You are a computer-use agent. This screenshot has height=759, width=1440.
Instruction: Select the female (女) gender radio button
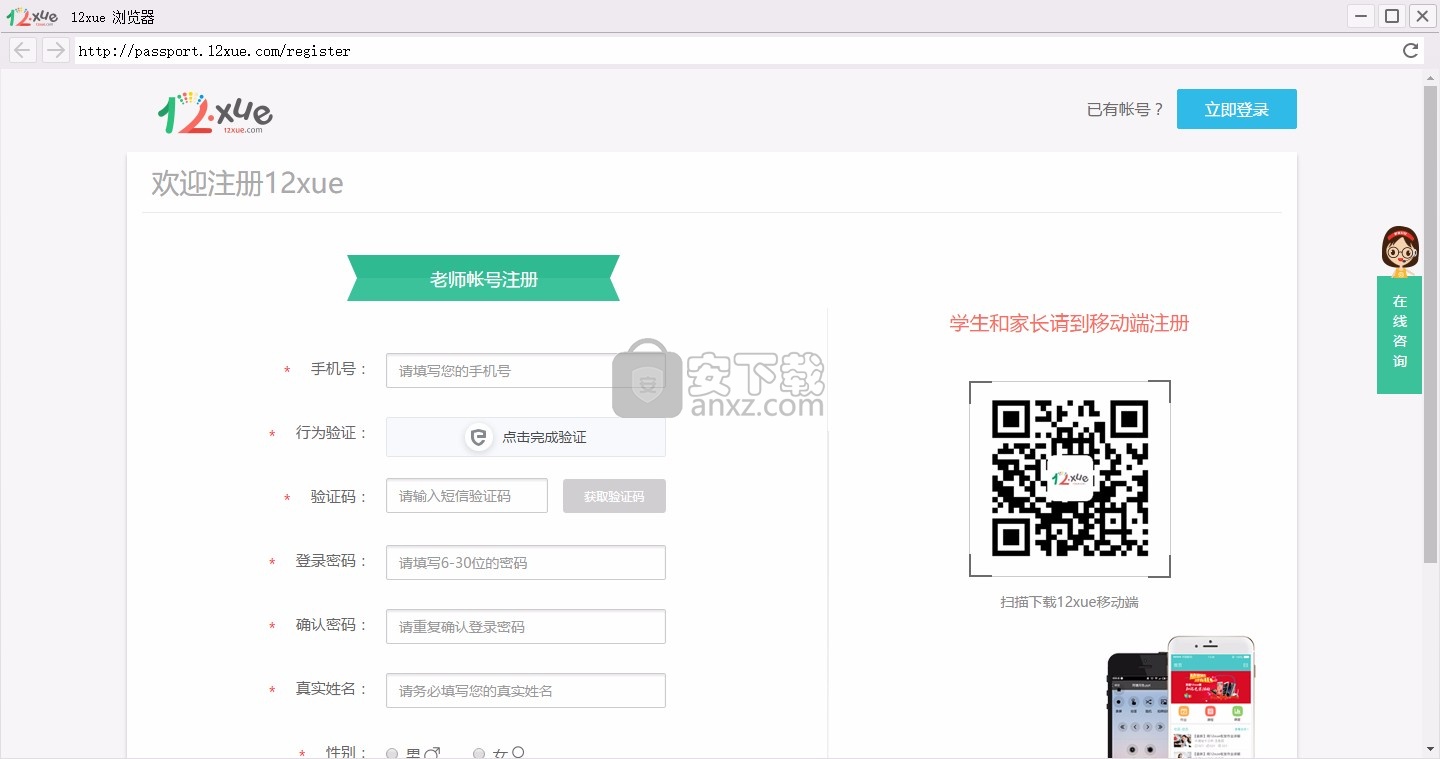click(479, 754)
